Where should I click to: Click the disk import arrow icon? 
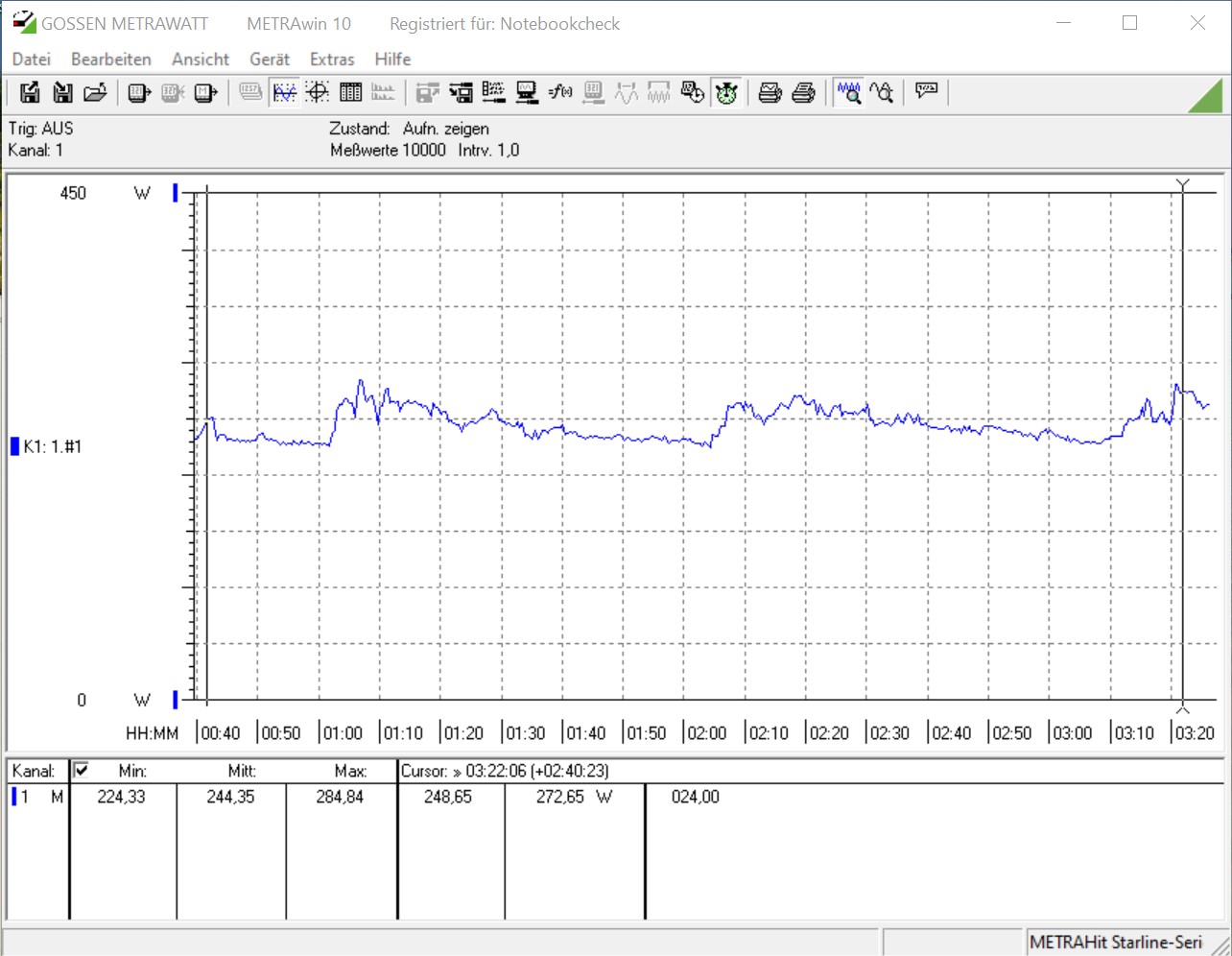(461, 92)
